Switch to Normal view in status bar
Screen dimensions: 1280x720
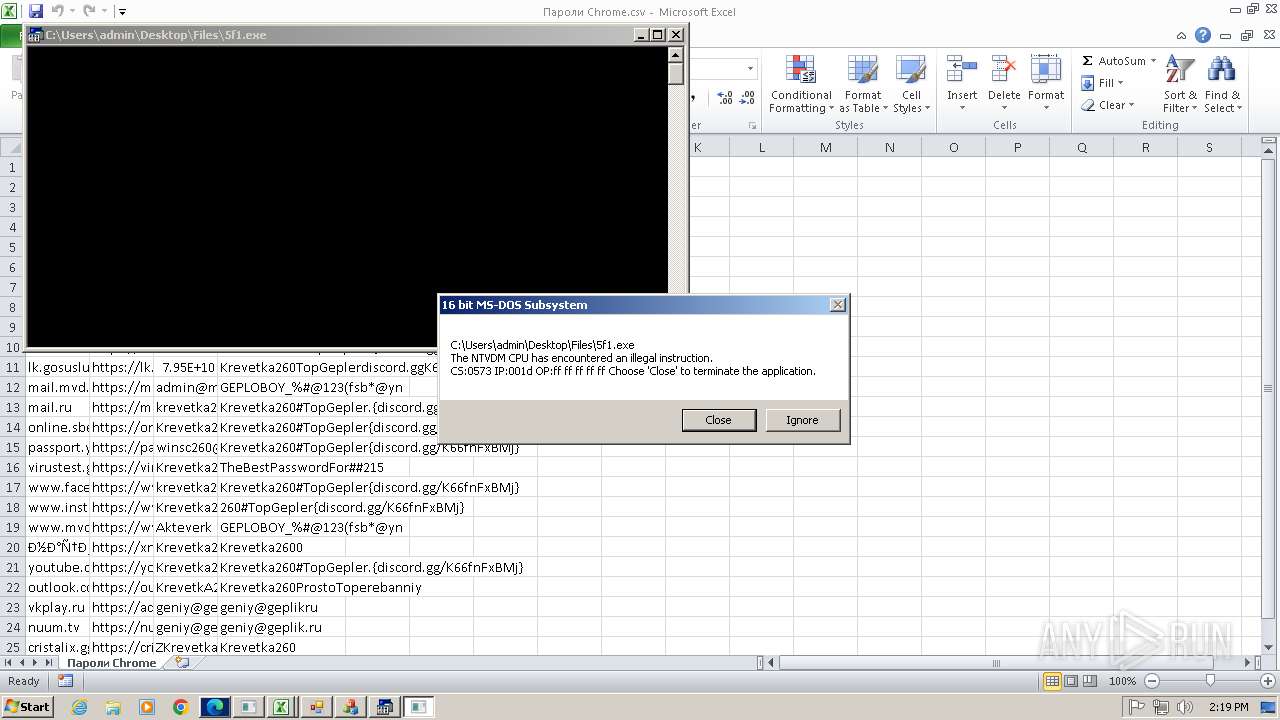point(1052,681)
